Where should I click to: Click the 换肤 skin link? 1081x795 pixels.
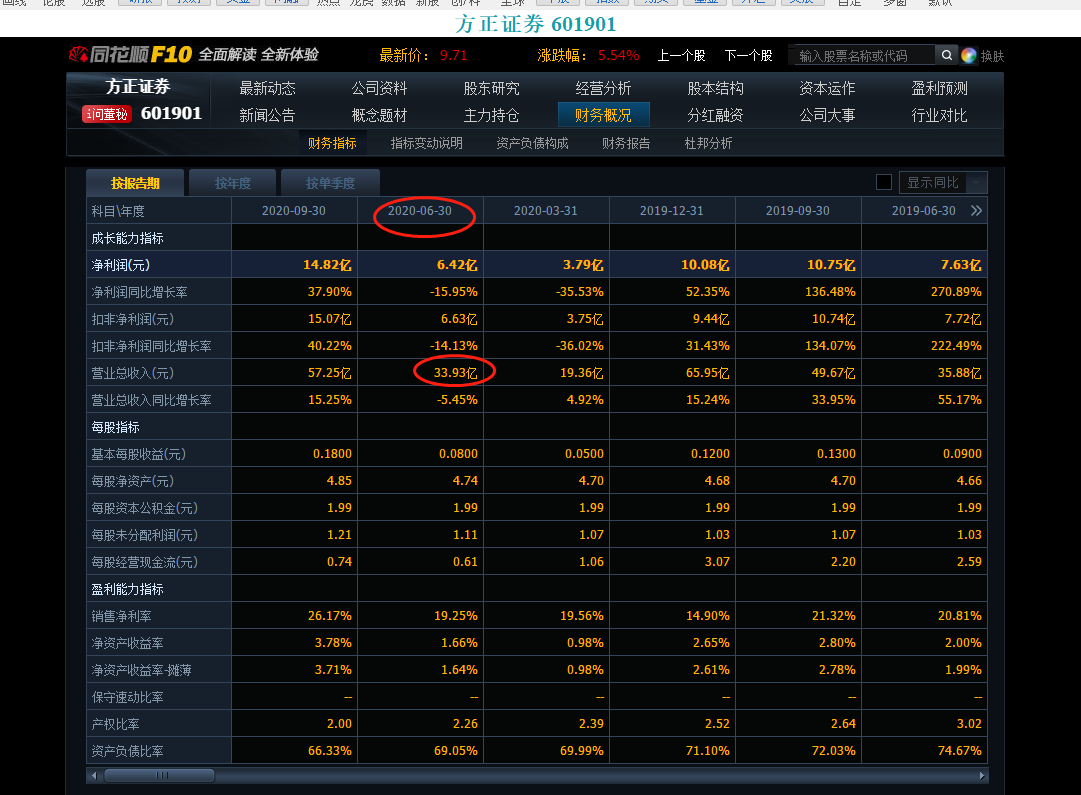pyautogui.click(x=992, y=56)
